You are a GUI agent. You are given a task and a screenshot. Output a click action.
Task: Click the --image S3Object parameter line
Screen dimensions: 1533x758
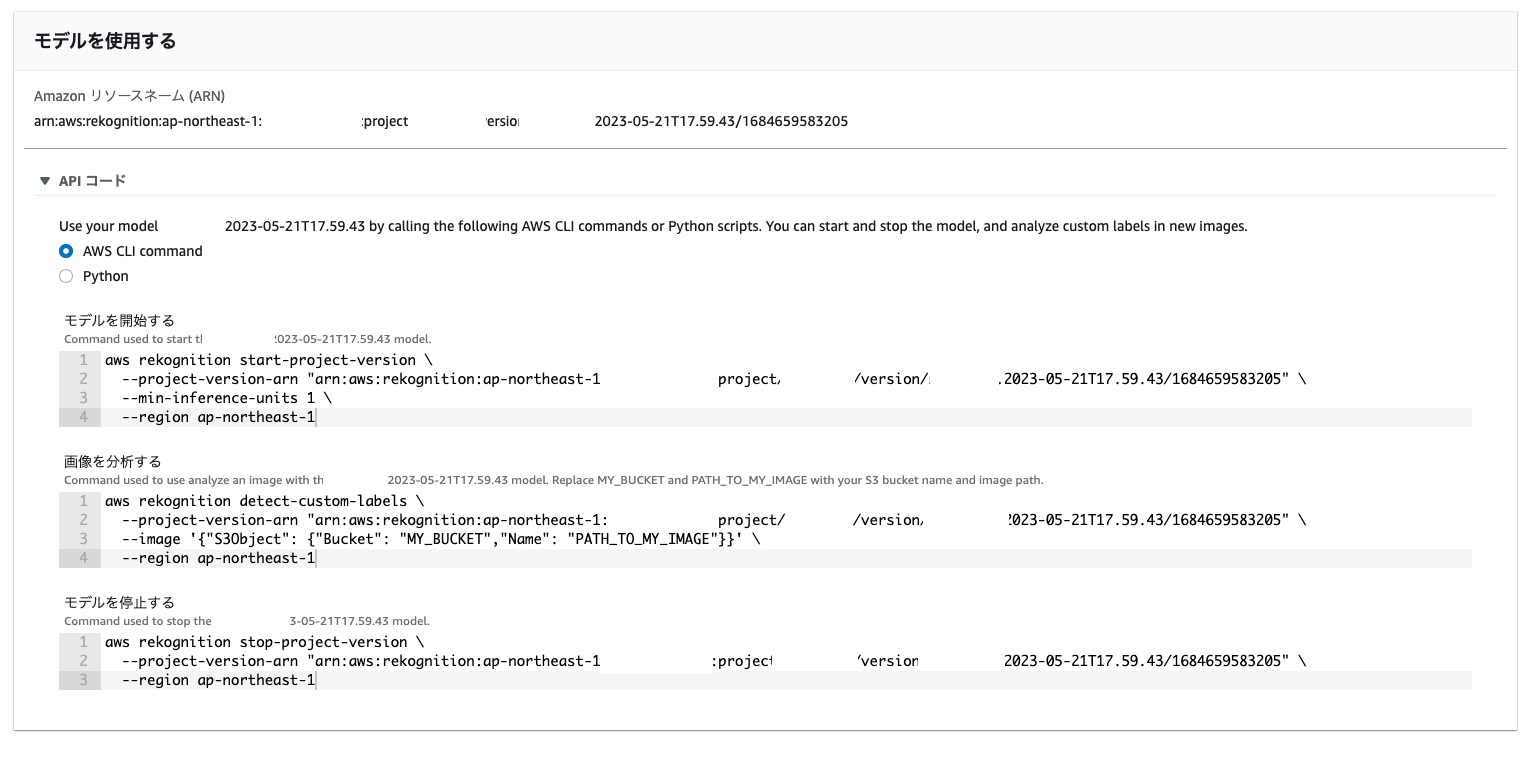441,539
